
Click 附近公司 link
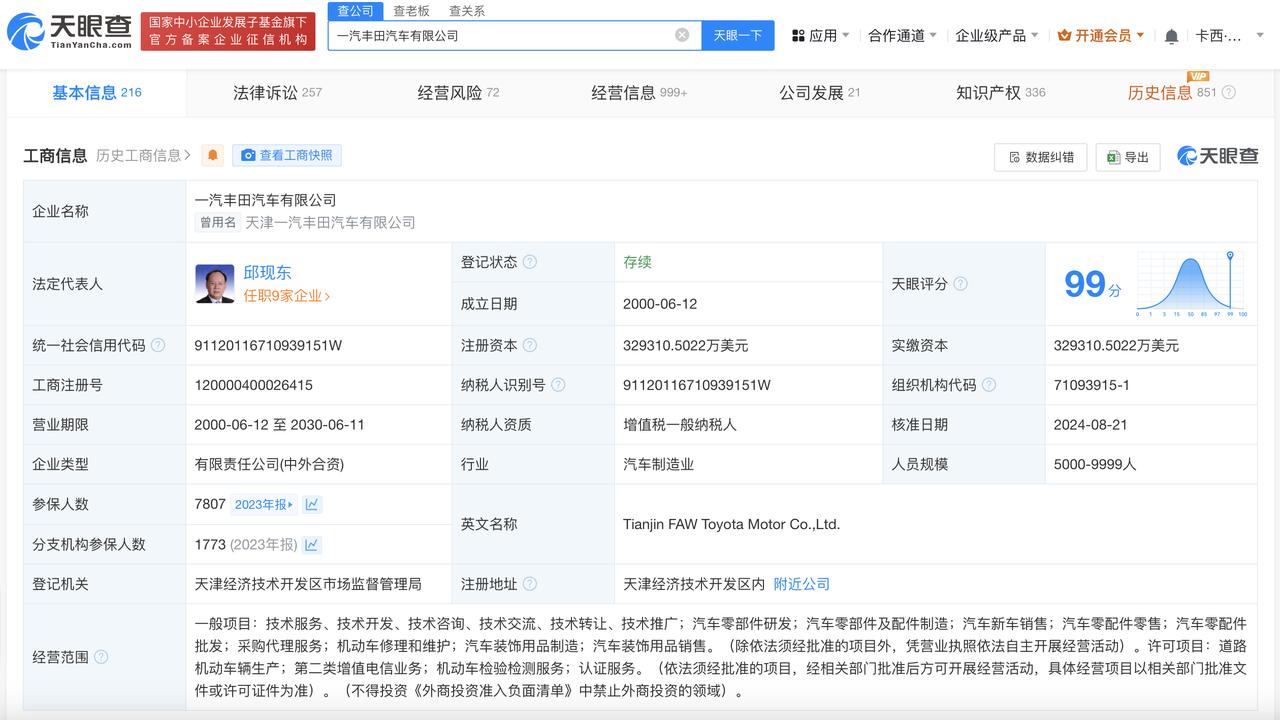[802, 584]
